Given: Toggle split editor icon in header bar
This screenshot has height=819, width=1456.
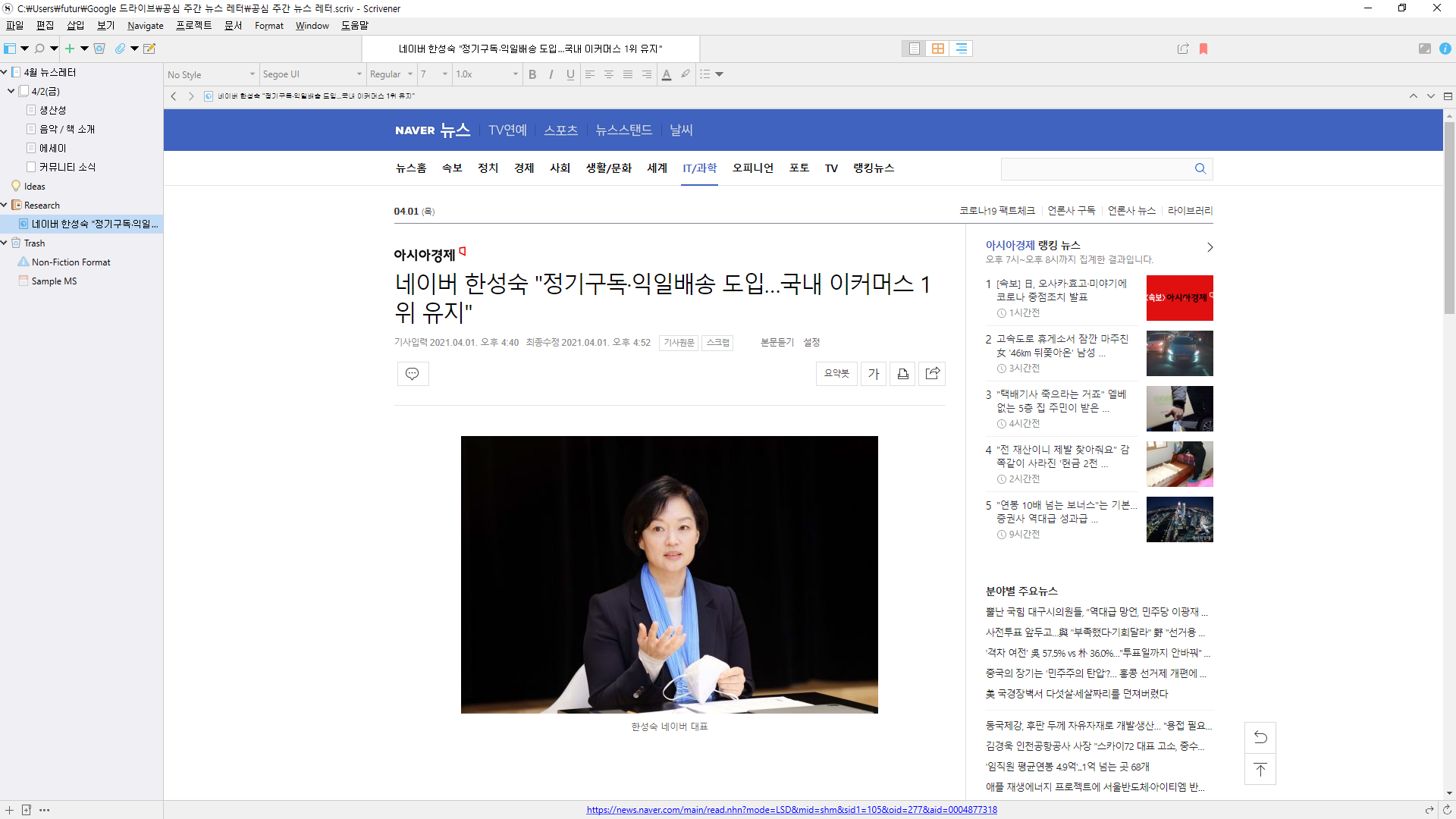Looking at the screenshot, I should pyautogui.click(x=1448, y=96).
